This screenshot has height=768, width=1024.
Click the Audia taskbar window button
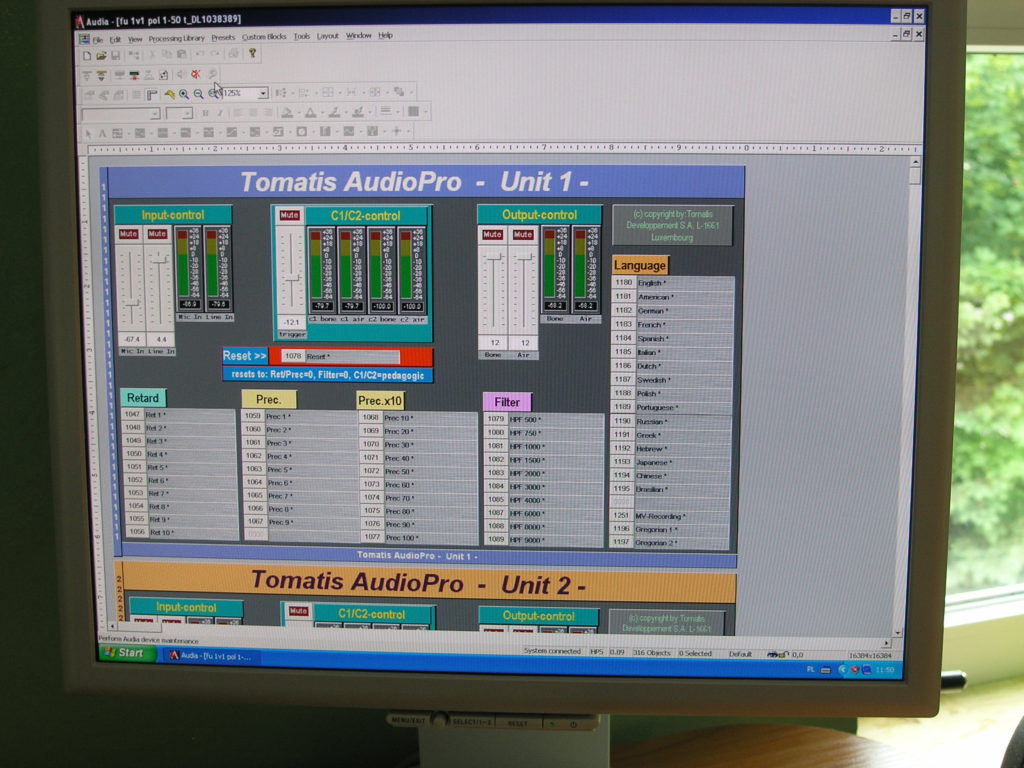[x=210, y=656]
